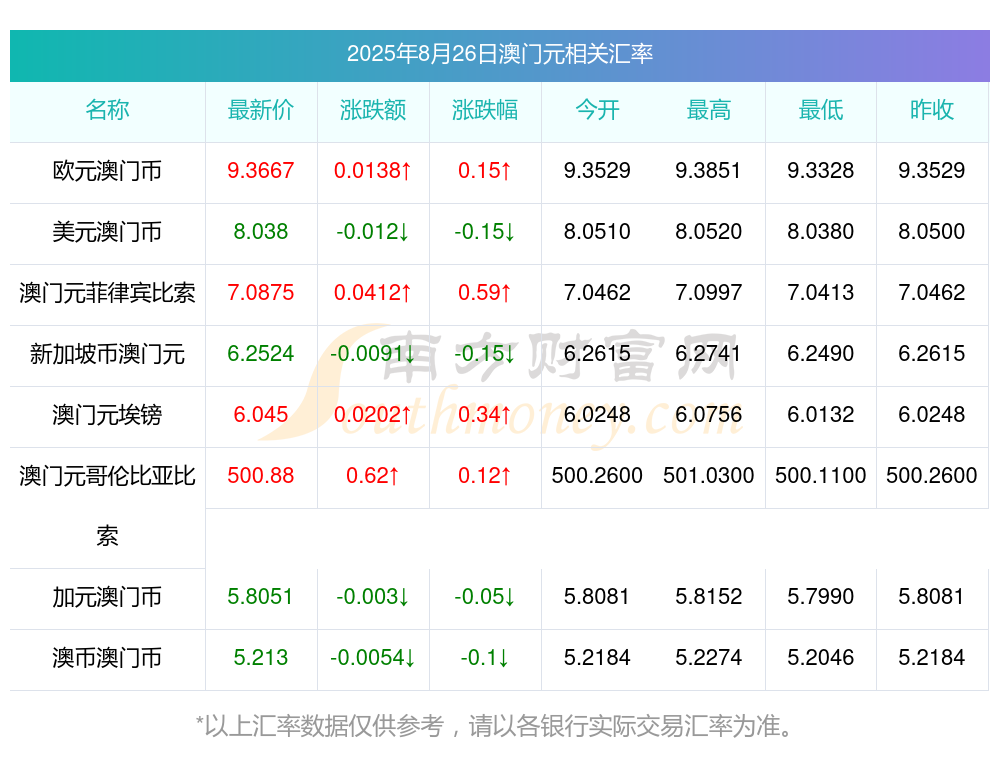Click the 加元澳门币 row name
This screenshot has height=757, width=1000.
point(107,597)
